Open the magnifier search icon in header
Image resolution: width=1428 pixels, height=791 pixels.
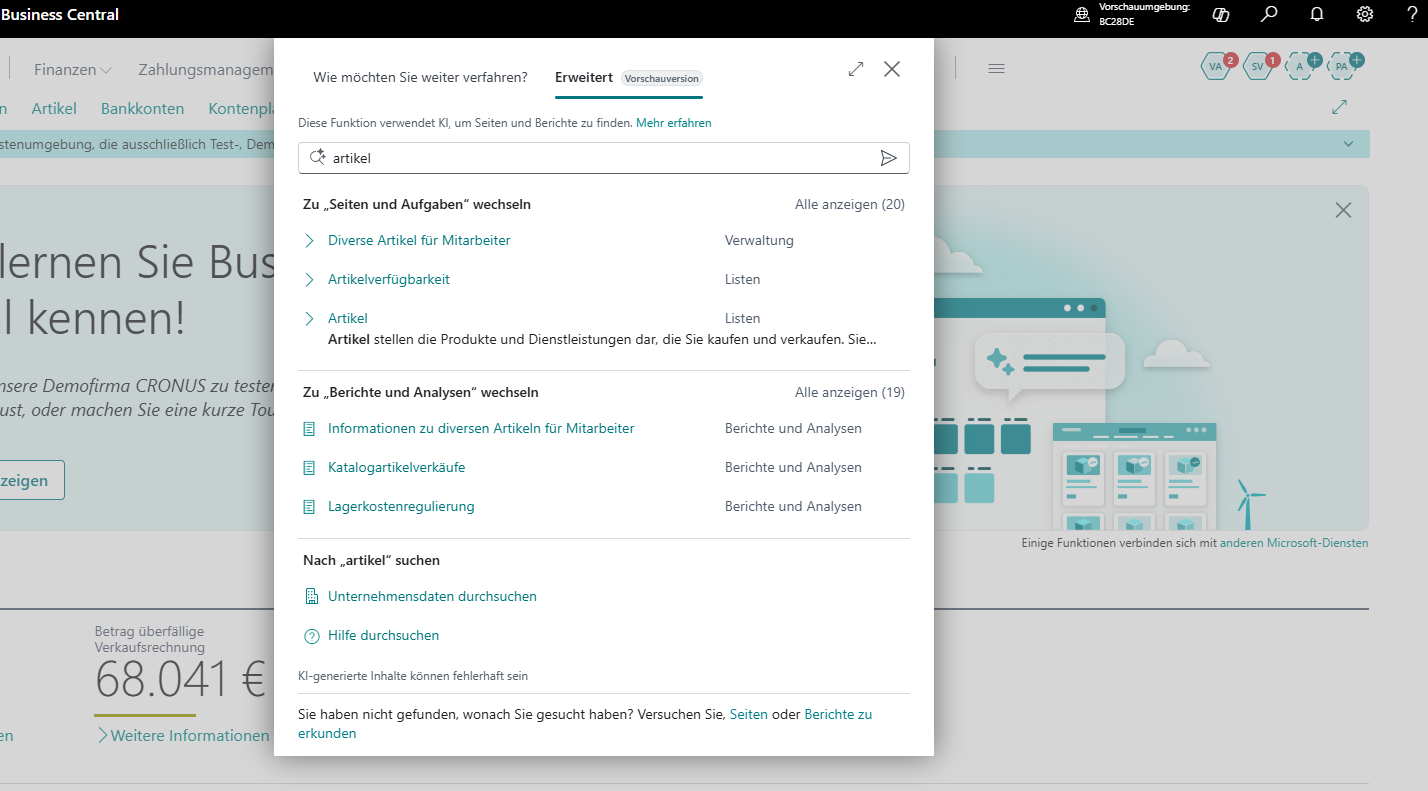[1269, 15]
